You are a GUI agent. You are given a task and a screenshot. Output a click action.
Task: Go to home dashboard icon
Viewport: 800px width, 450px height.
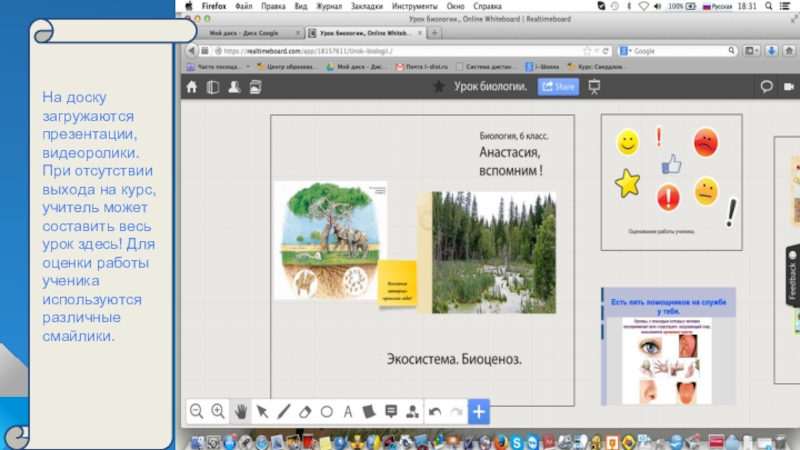192,87
